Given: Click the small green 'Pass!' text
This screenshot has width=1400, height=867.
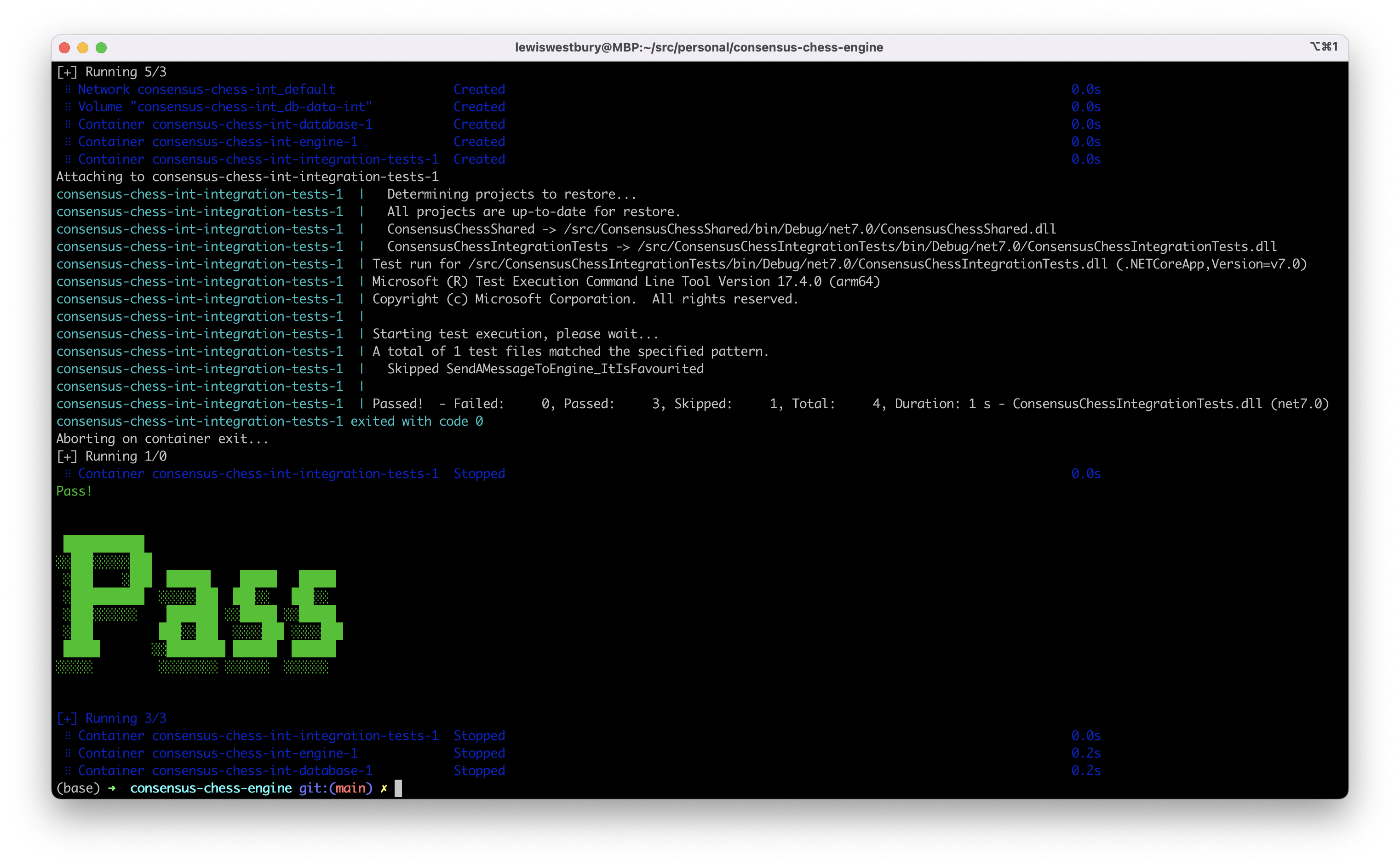Looking at the screenshot, I should [74, 491].
